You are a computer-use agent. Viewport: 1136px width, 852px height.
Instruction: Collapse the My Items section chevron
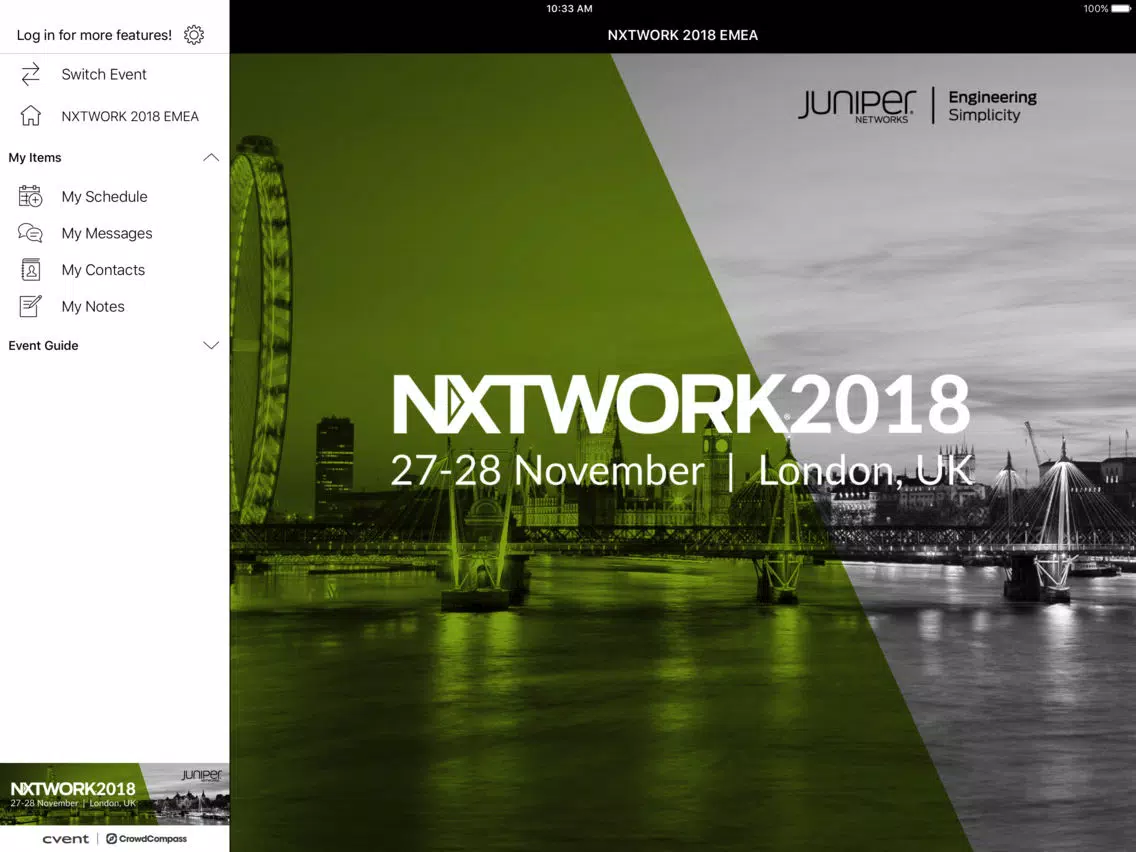point(211,157)
